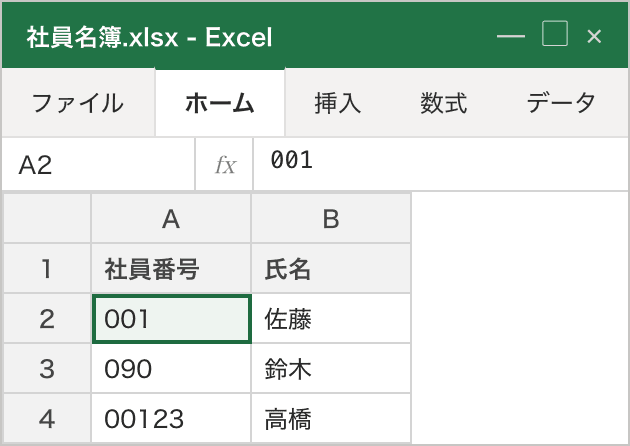This screenshot has height=446, width=630.
Task: Click the Name Box showing A2
Action: (x=98, y=164)
